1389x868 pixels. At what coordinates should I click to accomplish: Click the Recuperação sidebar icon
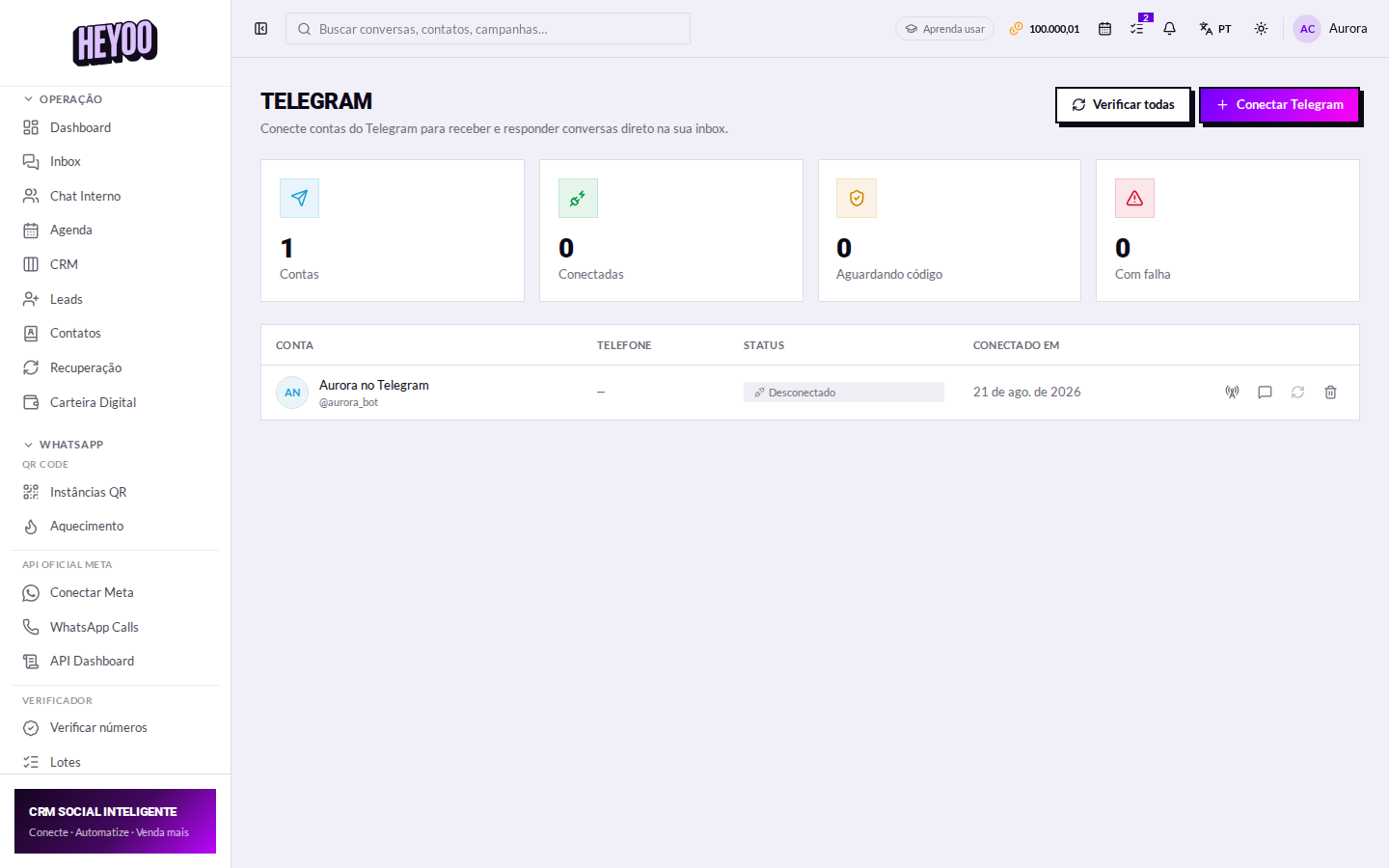pyautogui.click(x=31, y=367)
